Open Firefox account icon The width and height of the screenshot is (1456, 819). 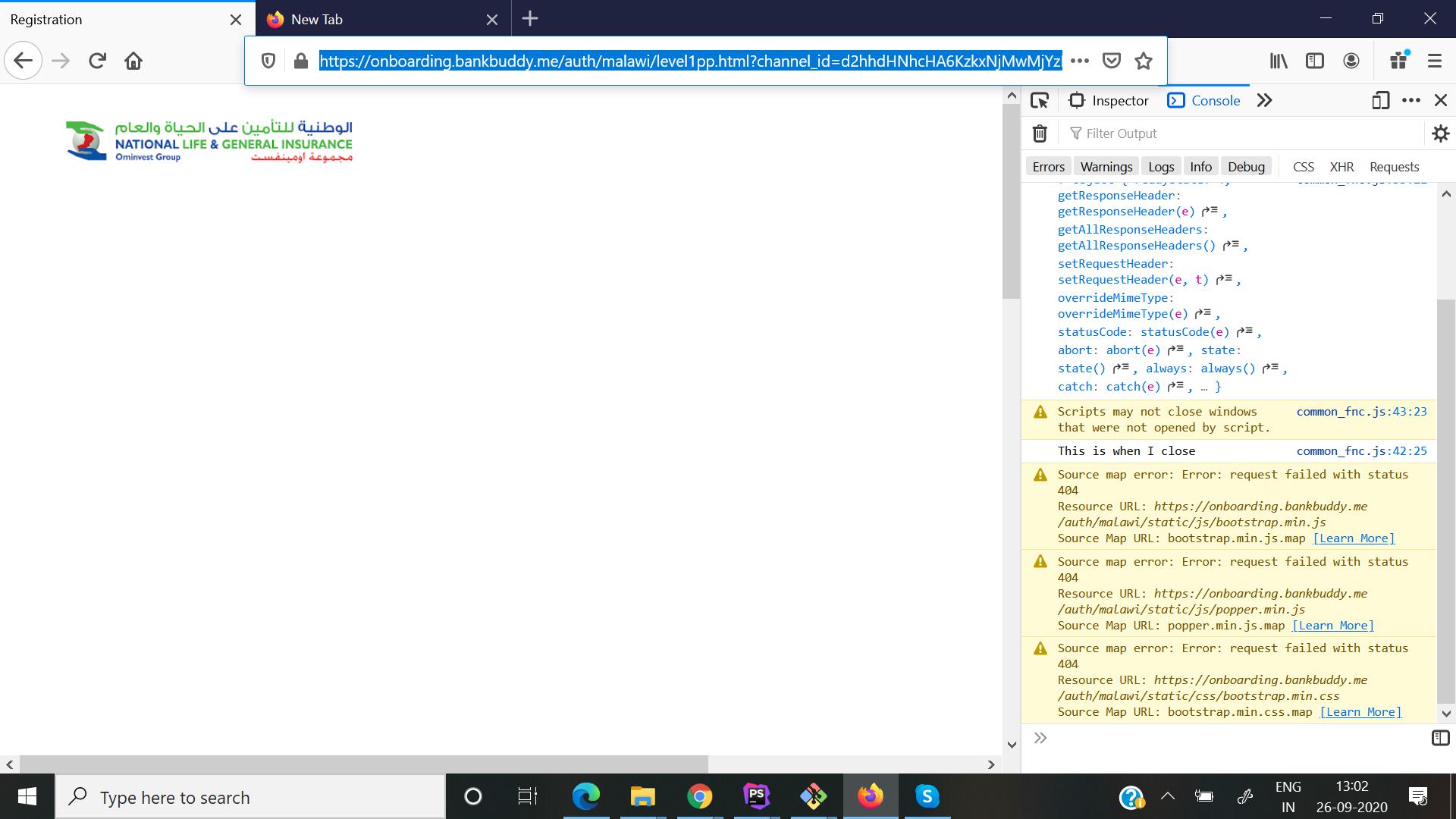pyautogui.click(x=1351, y=61)
